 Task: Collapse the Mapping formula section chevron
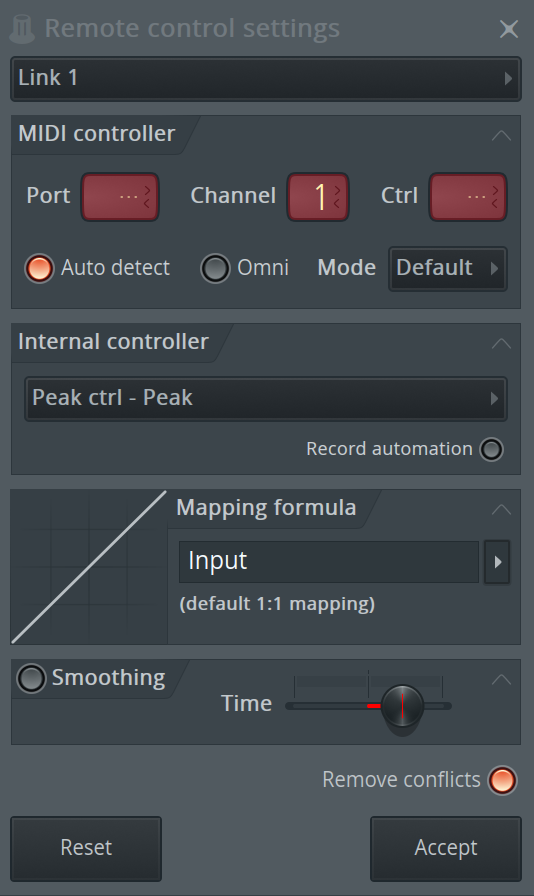coord(501,509)
